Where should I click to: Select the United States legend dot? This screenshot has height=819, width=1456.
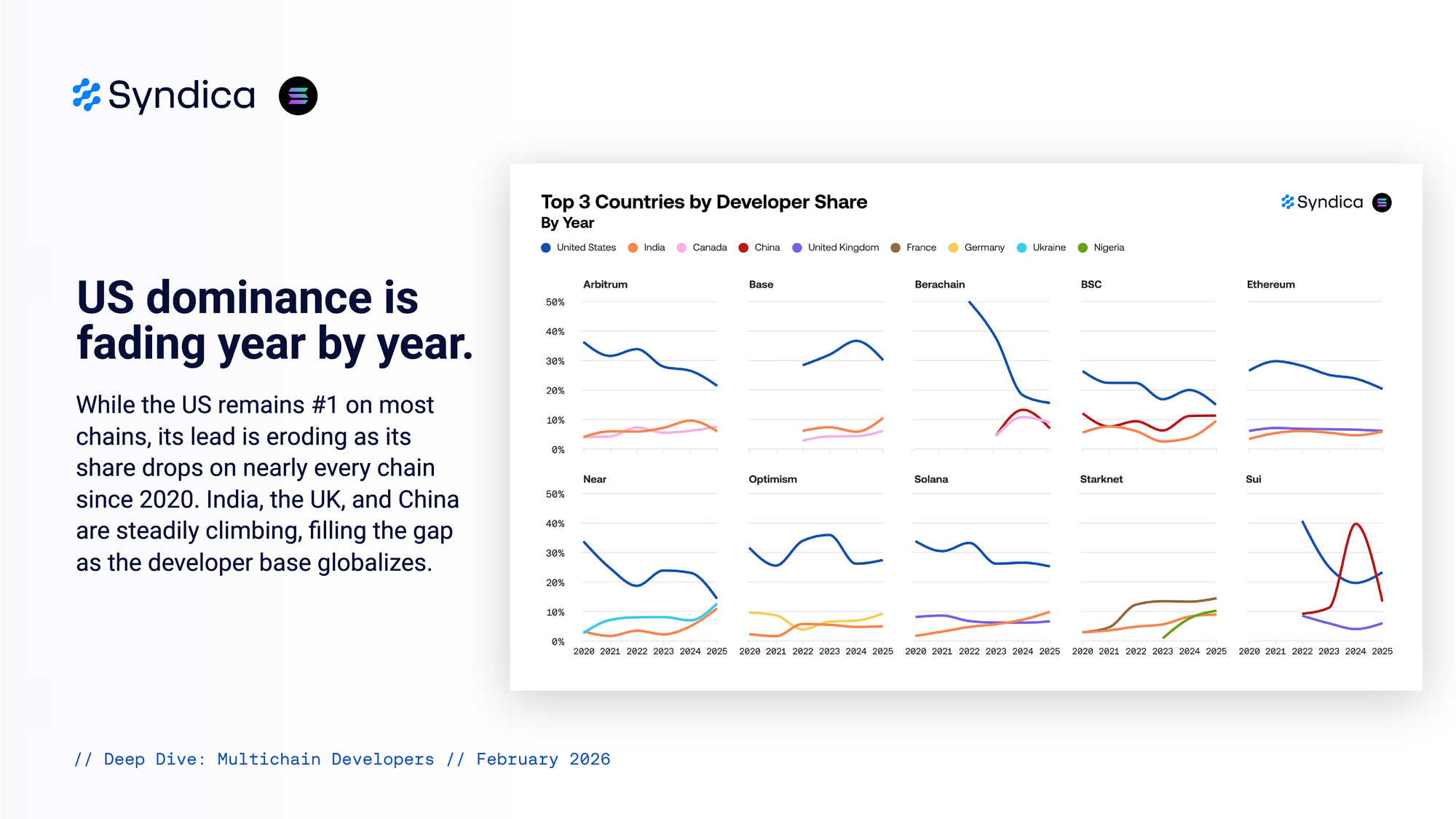pyautogui.click(x=546, y=248)
